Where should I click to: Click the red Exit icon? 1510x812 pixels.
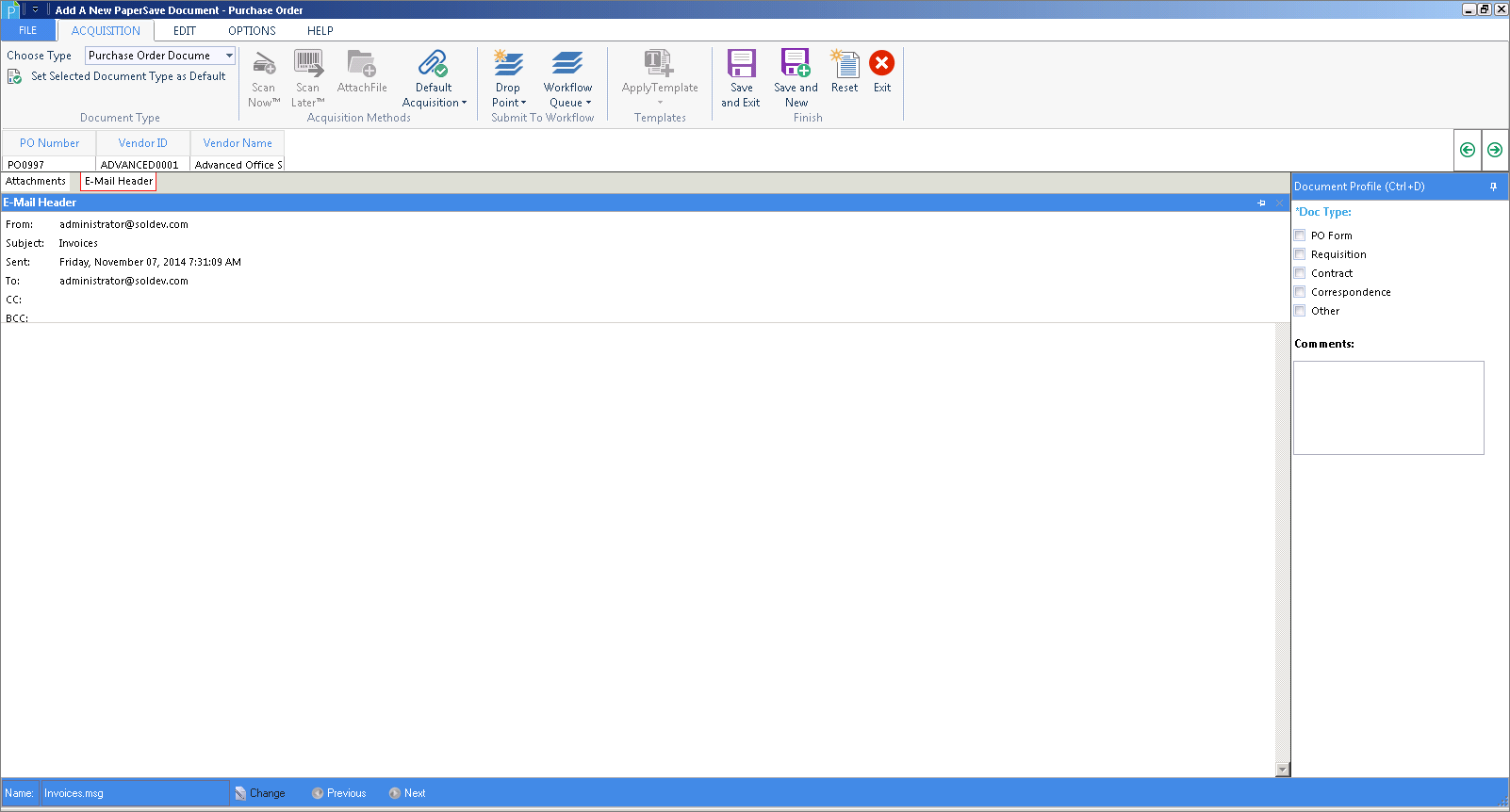coord(882,63)
